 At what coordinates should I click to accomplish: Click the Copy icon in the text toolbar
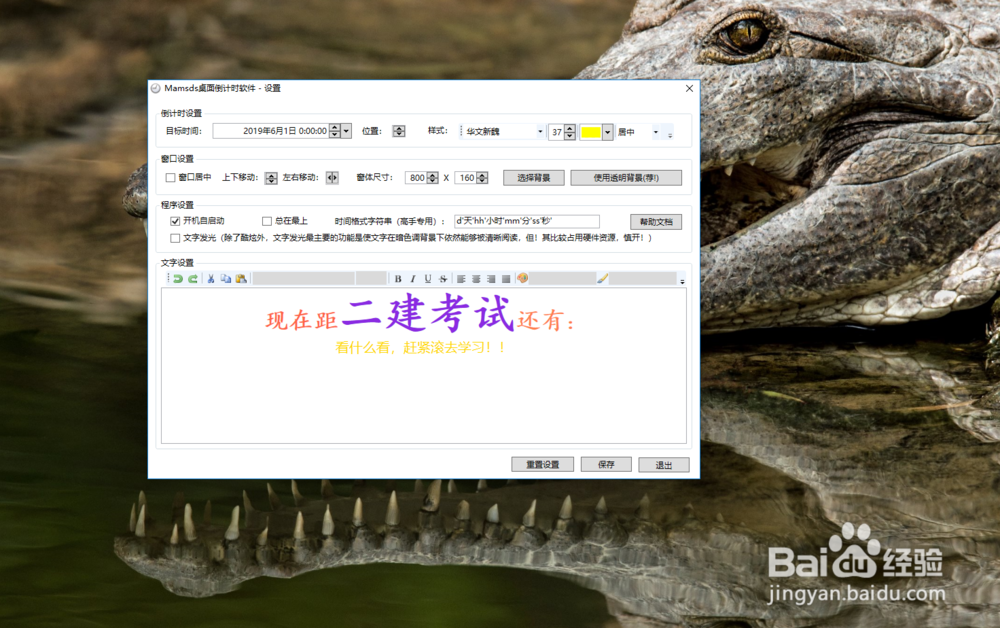[x=228, y=277]
